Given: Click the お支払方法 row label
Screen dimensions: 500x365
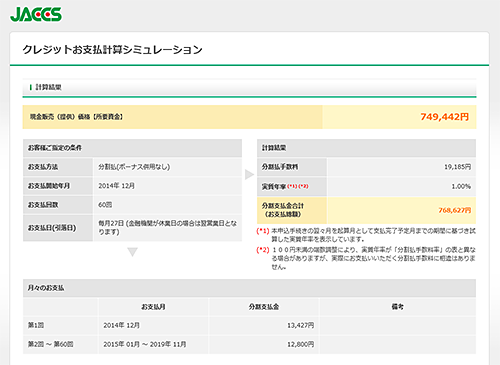Looking at the screenshot, I should tap(43, 167).
